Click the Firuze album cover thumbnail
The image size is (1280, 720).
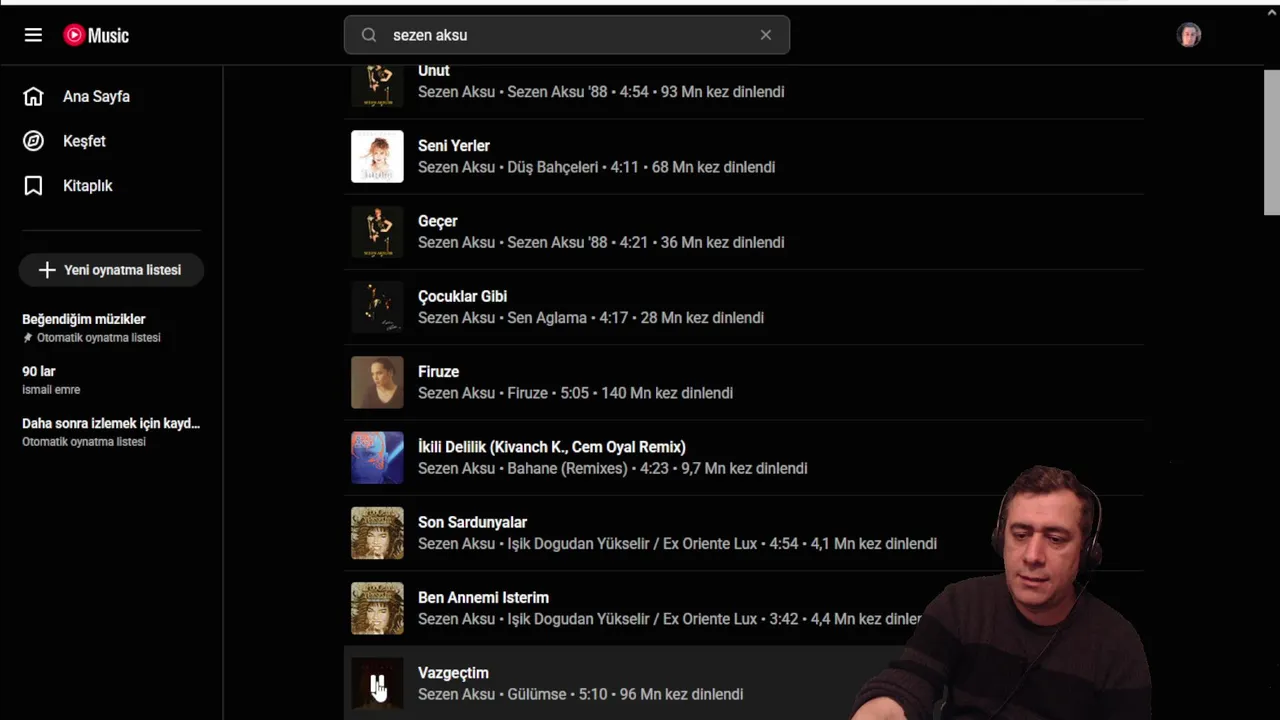click(377, 383)
